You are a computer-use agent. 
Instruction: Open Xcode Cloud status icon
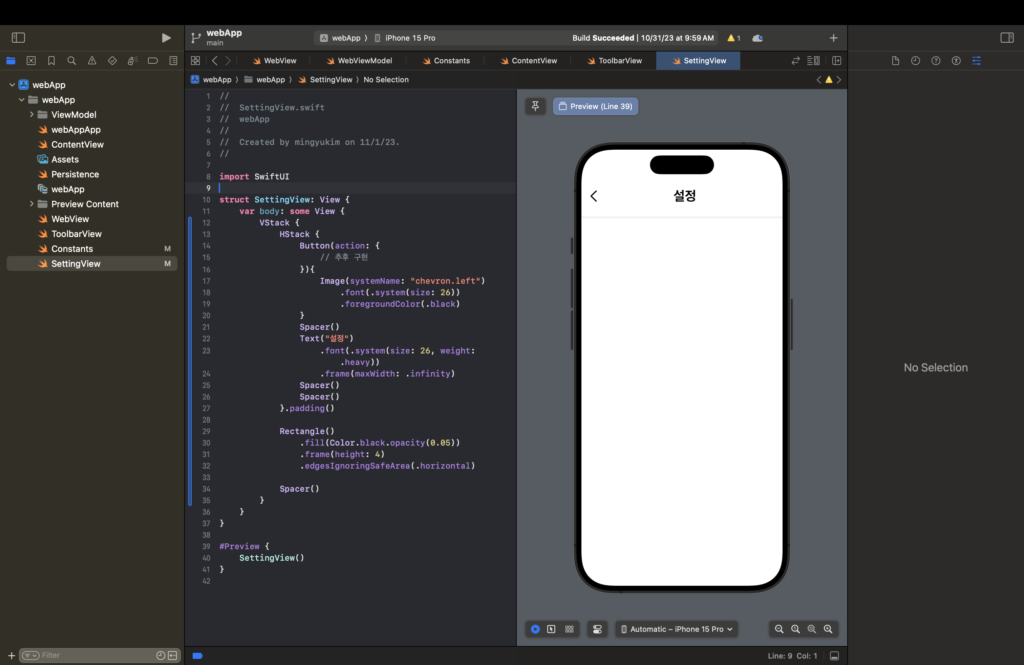click(758, 38)
